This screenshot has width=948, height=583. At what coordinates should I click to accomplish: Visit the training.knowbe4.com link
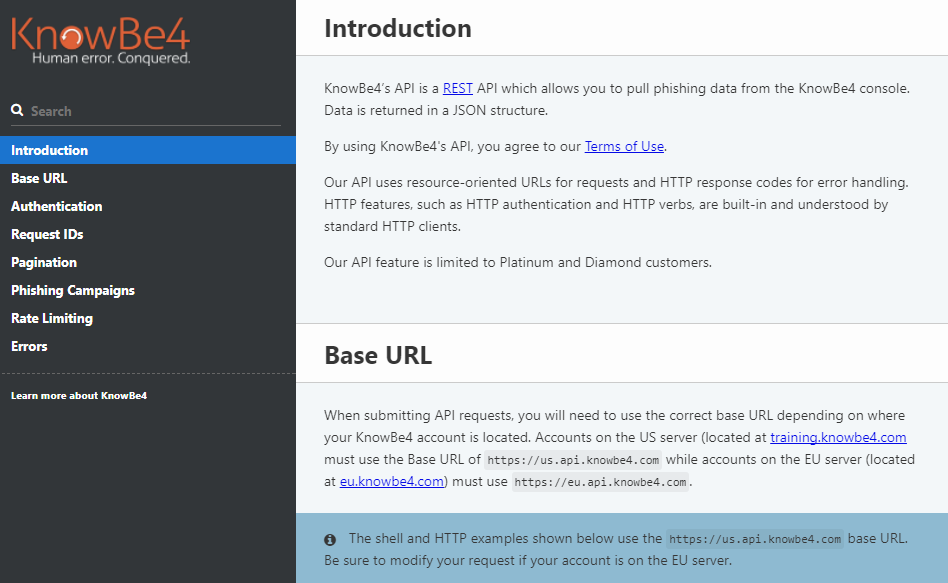click(838, 438)
